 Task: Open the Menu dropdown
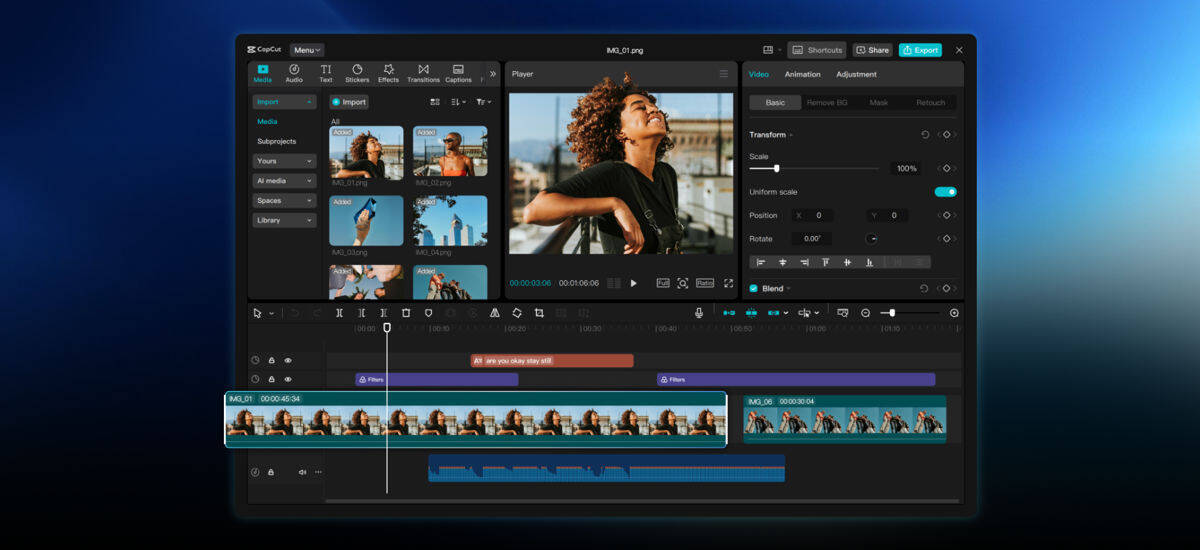click(x=307, y=50)
